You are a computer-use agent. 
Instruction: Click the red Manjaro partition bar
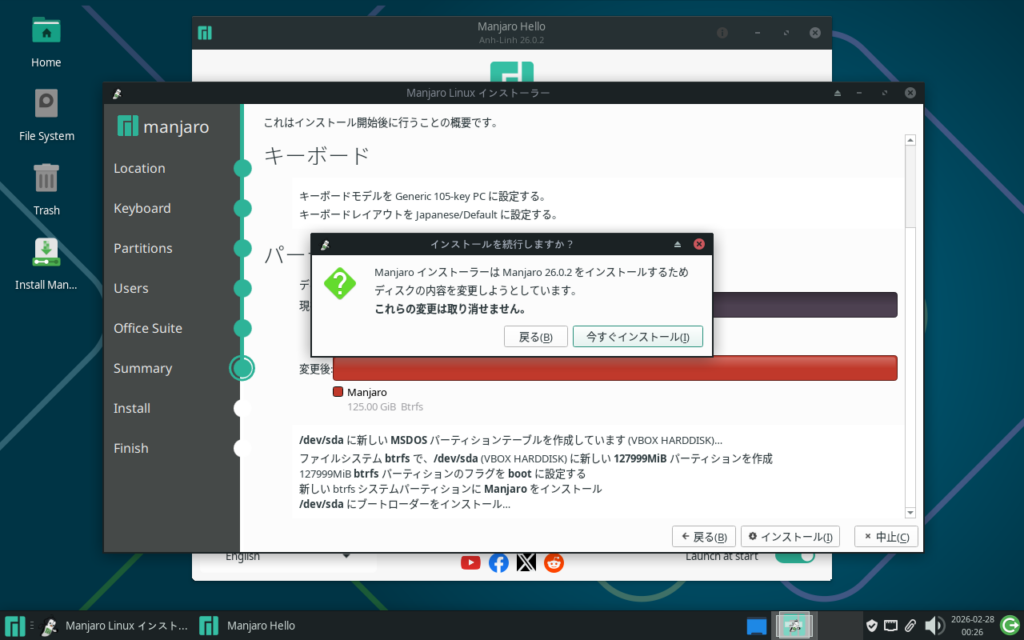point(614,368)
